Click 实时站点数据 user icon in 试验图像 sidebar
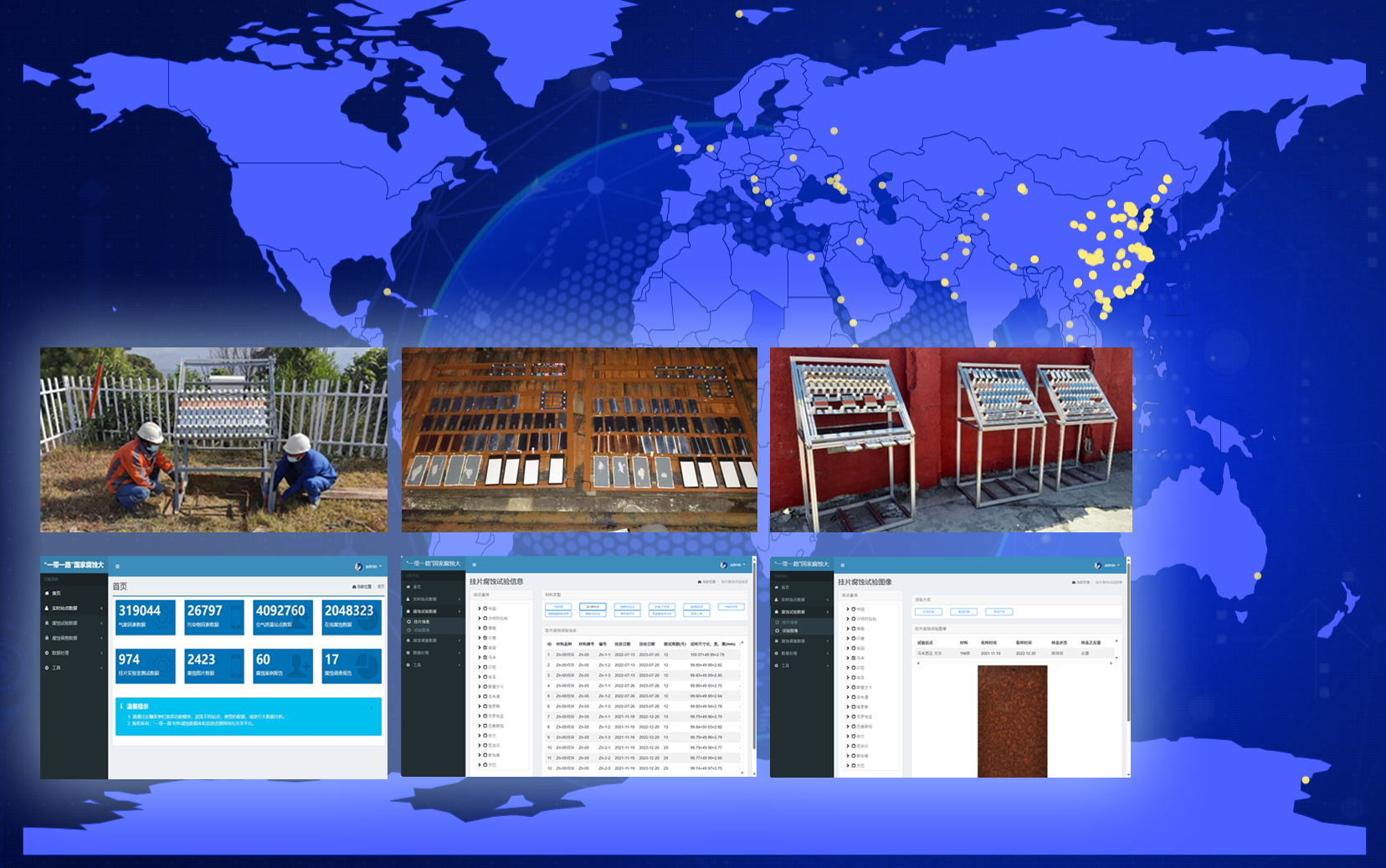Viewport: 1386px width, 868px height. (x=777, y=599)
